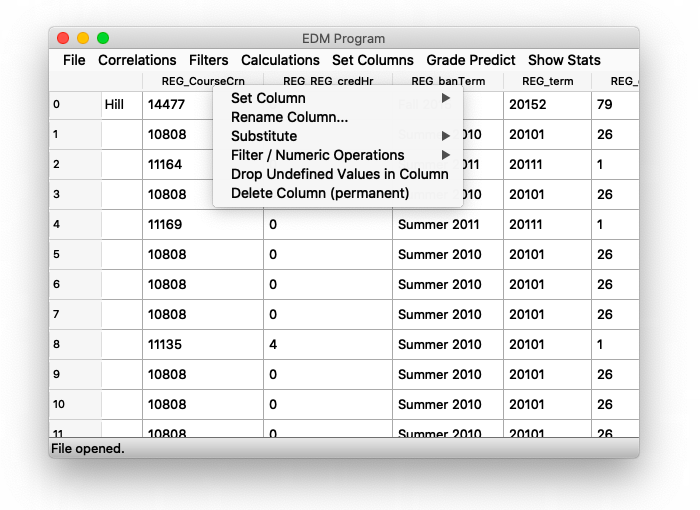Open the Set Columns menu
This screenshot has height=510, width=700.
click(372, 60)
